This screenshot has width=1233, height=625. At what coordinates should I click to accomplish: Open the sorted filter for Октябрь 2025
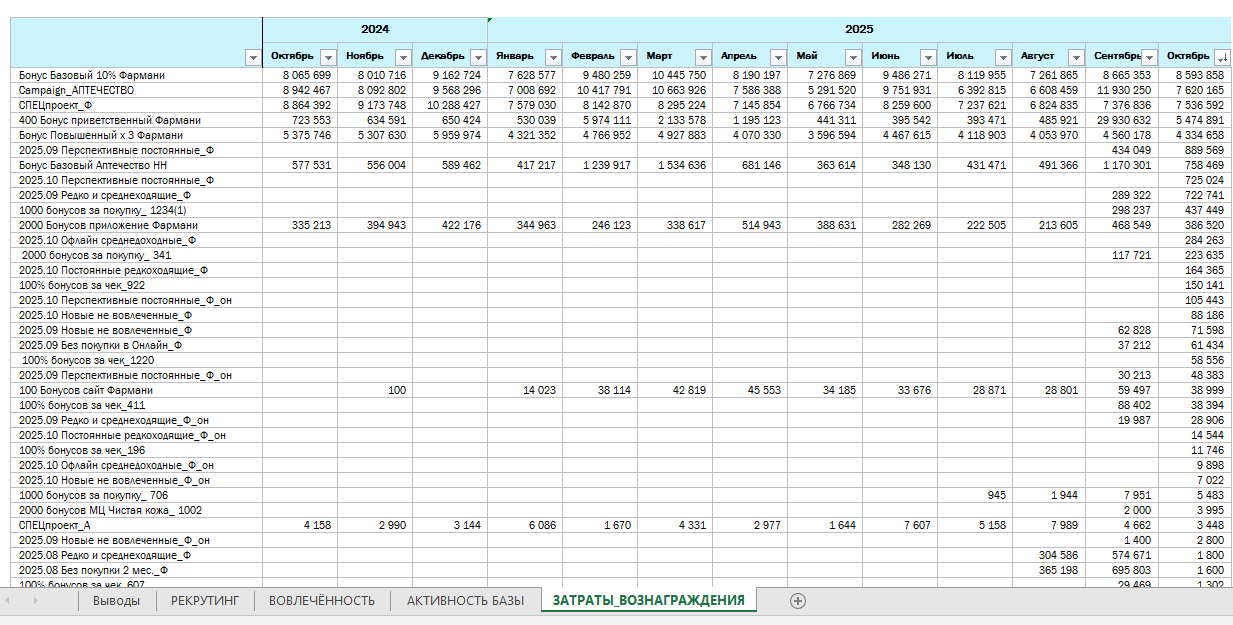1223,57
